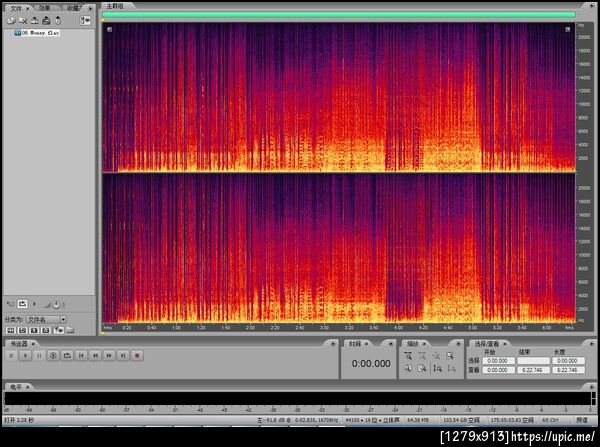Click the green horizontal zoom navigation bar
Screen dimensions: 600x447
338,15
